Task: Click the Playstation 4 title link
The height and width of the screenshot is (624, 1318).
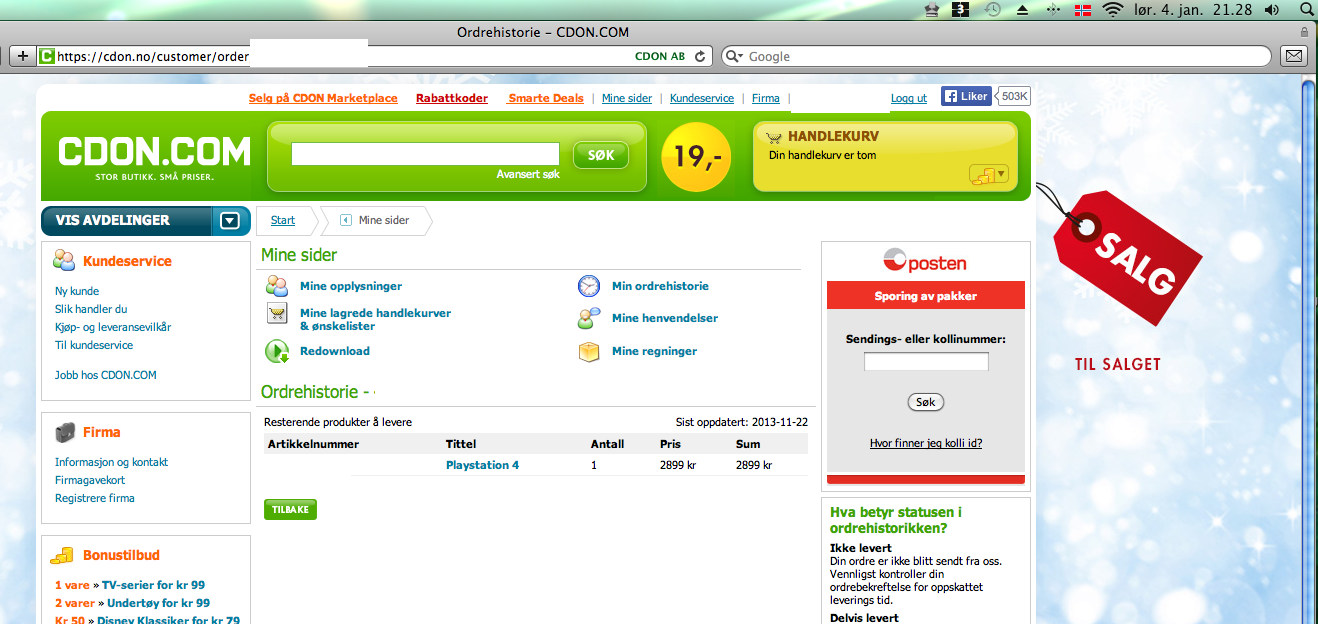Action: tap(482, 465)
